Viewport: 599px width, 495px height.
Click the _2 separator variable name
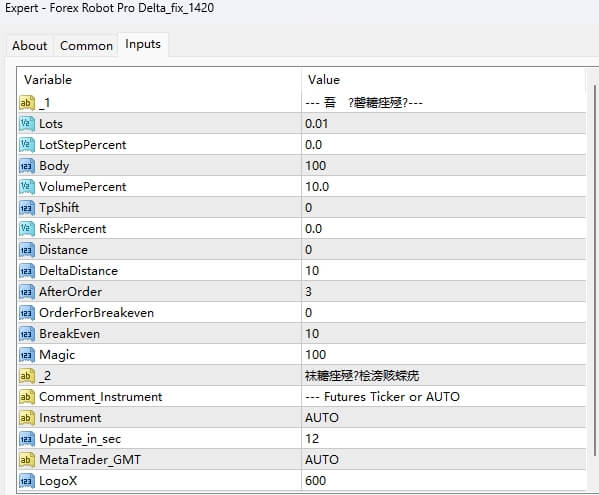click(x=45, y=376)
